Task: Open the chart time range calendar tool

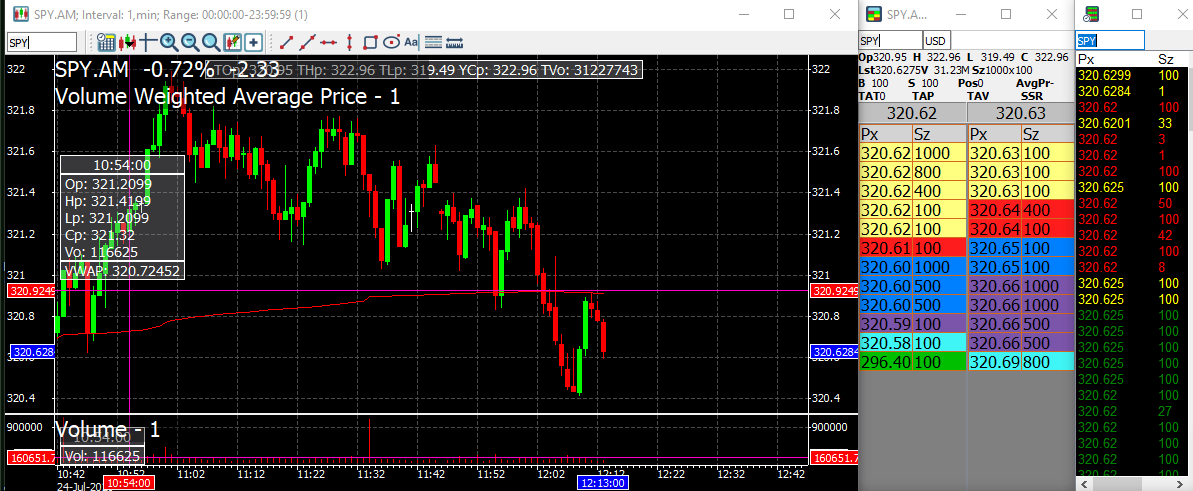Action: [x=106, y=43]
